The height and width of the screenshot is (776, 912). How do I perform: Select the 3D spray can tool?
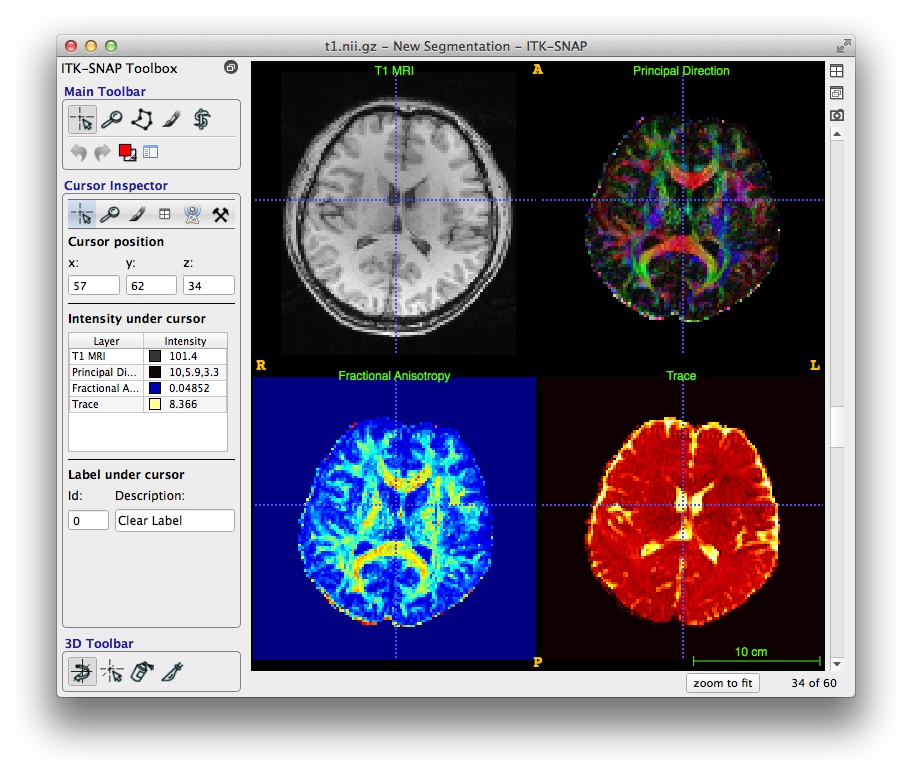pyautogui.click(x=142, y=671)
